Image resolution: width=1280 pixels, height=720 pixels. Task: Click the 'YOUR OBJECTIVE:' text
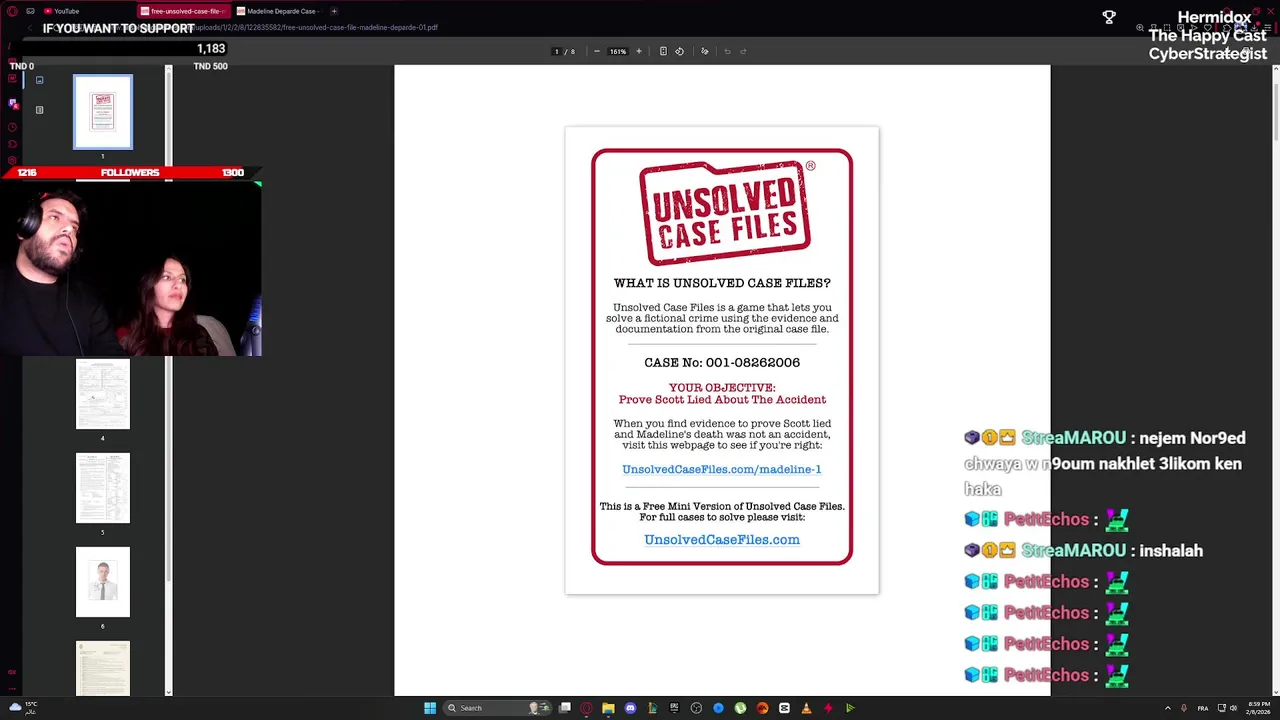tap(722, 388)
